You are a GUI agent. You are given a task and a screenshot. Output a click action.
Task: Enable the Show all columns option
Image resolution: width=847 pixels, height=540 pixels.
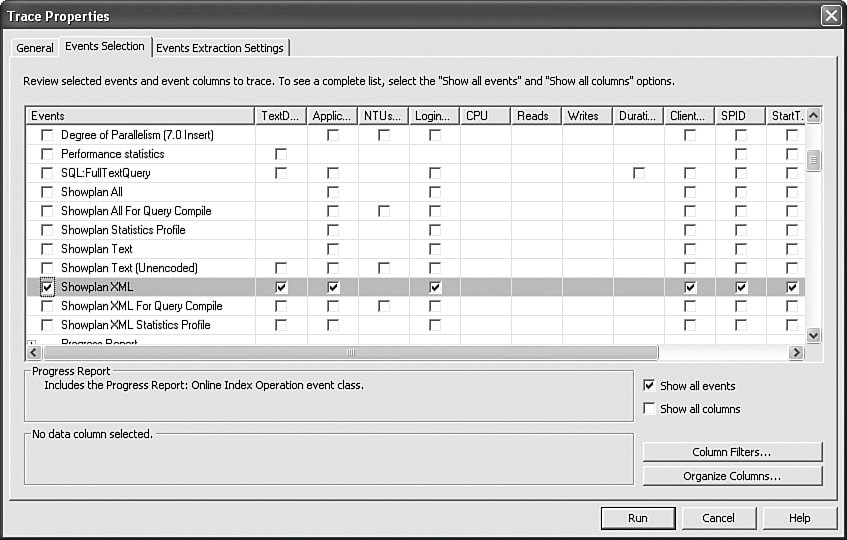coord(650,409)
